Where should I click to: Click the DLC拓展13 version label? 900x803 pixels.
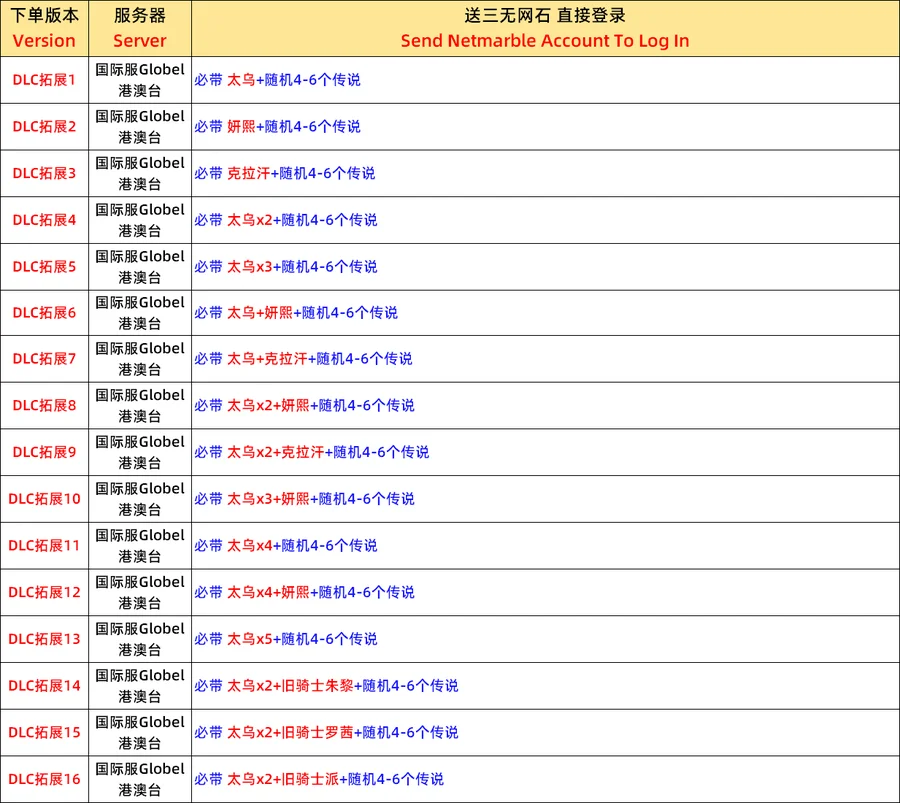coord(44,638)
